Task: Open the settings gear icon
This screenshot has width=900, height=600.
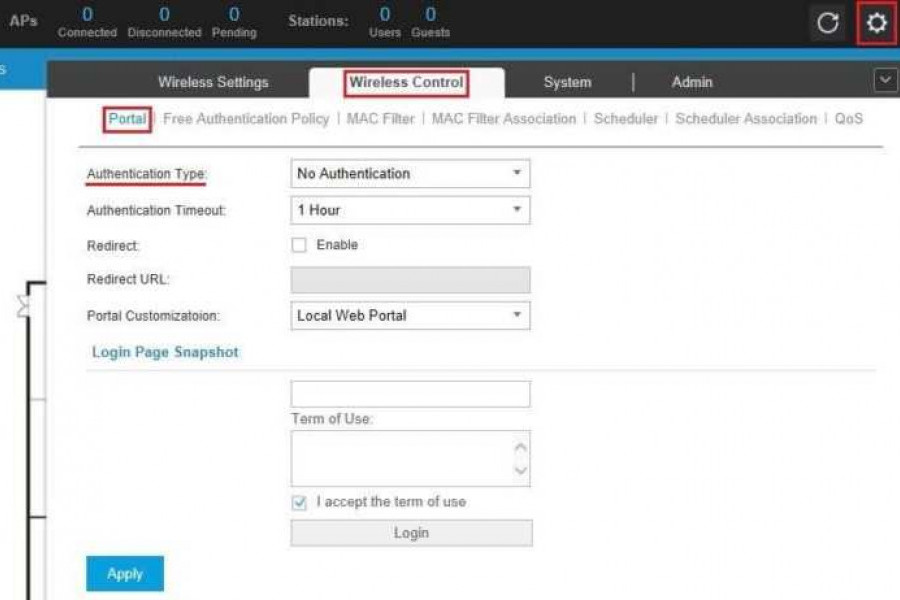Action: click(874, 23)
